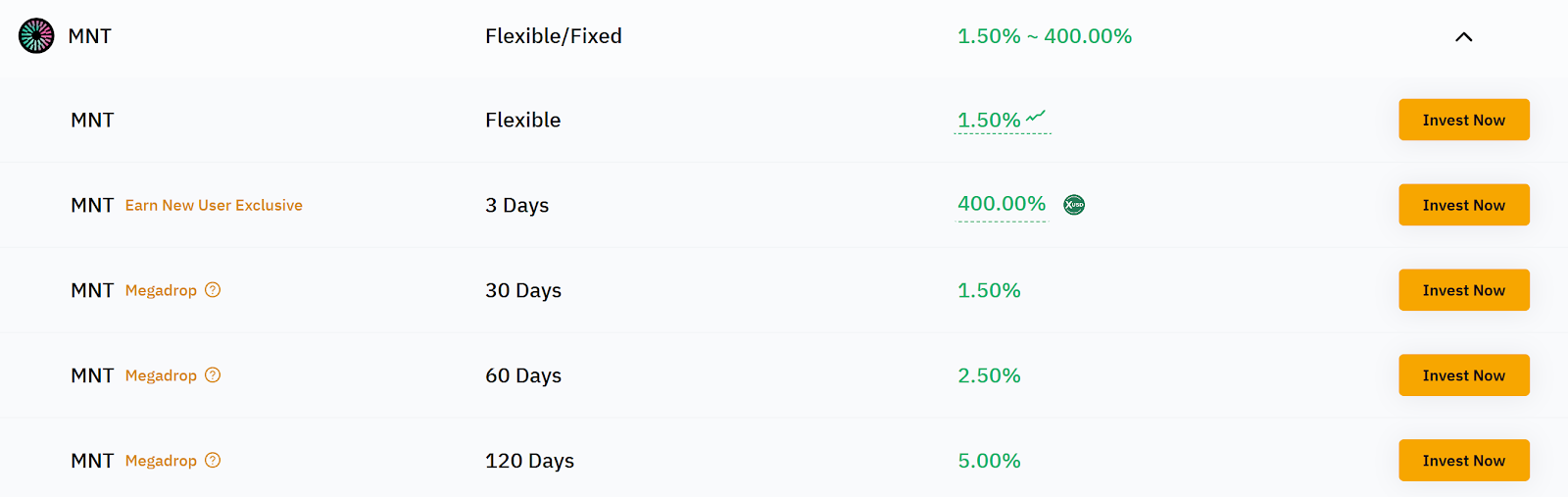Image resolution: width=1568 pixels, height=497 pixels.
Task: Open Megadrop help icon on 60 Days row
Action: click(x=213, y=375)
